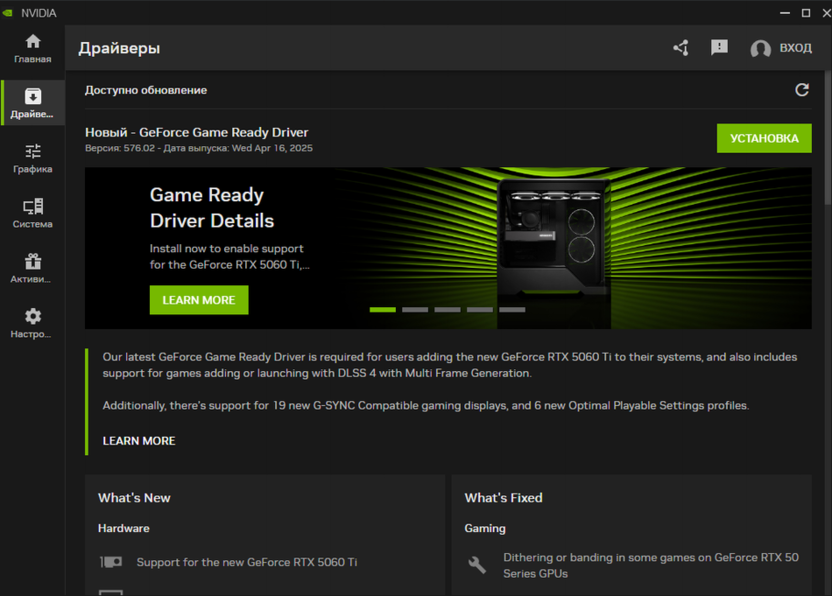
Task: Click the What's Fixed heading
Action: pos(504,498)
